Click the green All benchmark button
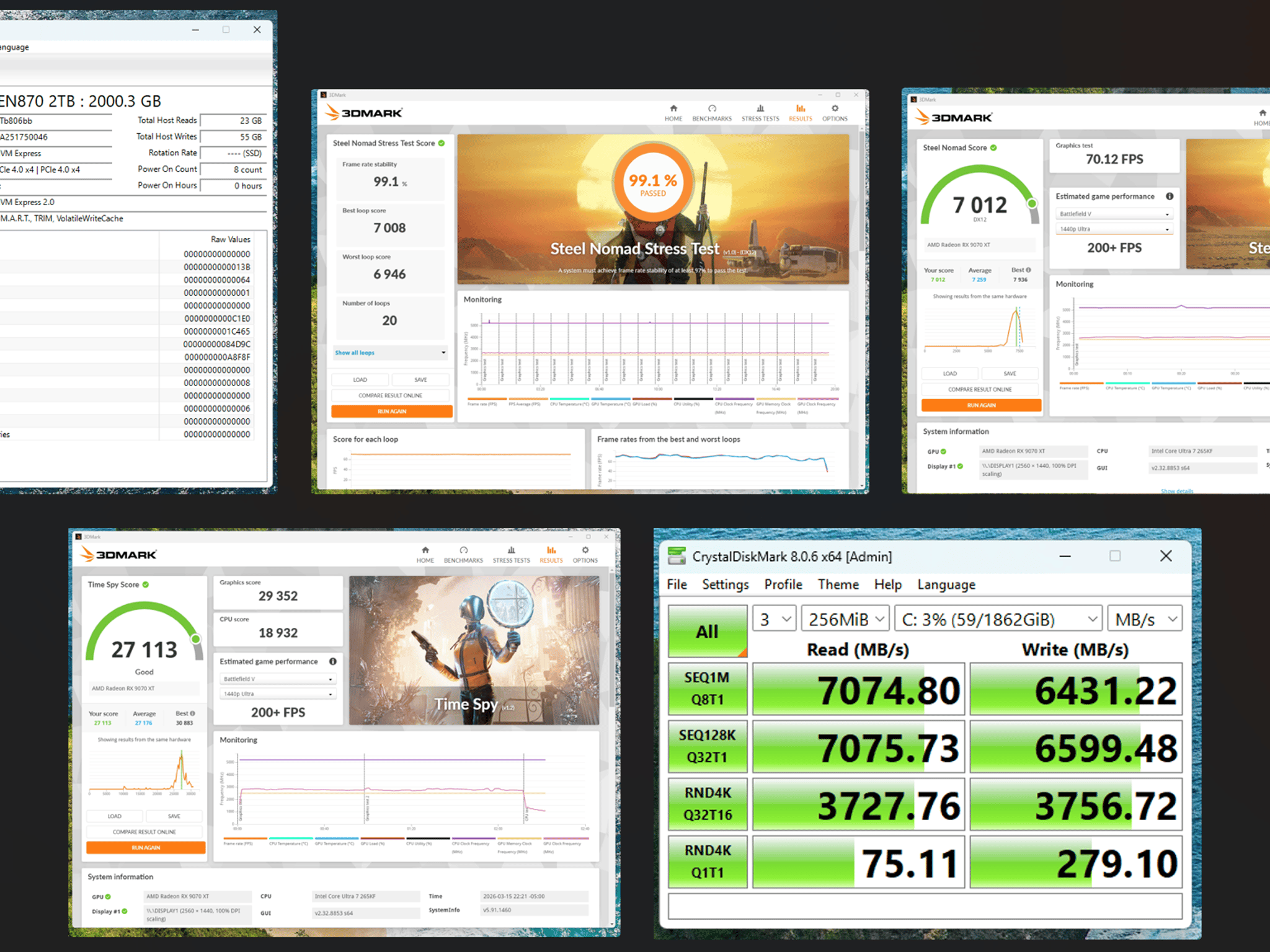Image resolution: width=1270 pixels, height=952 pixels. coord(708,631)
